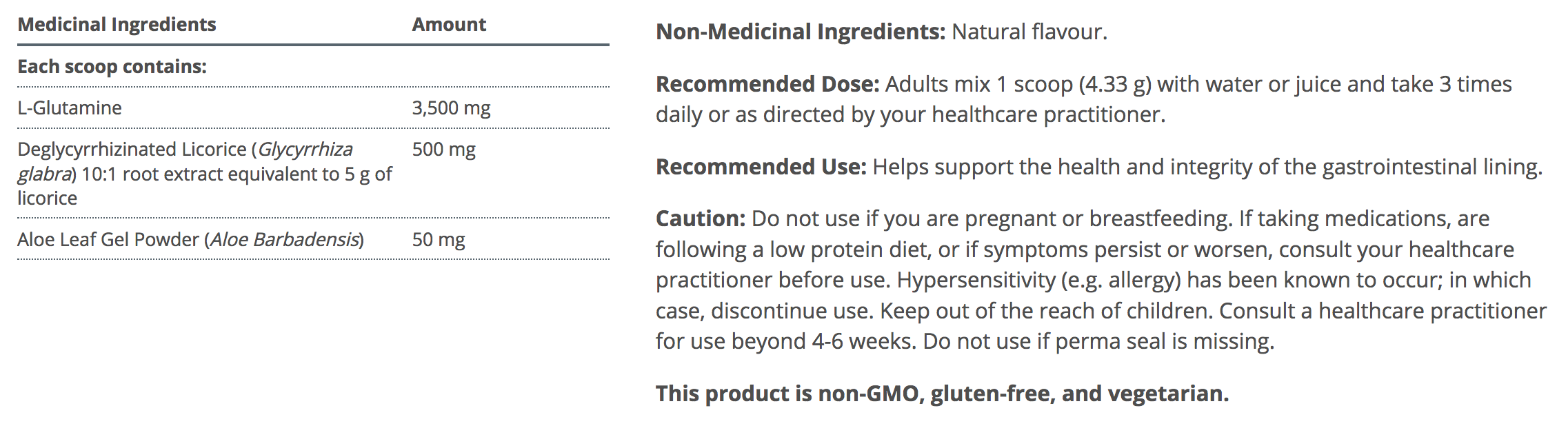Click the "Deglycyrrhizinated Licorice" ingredient text
The height and width of the screenshot is (426, 1568).
coord(132,150)
